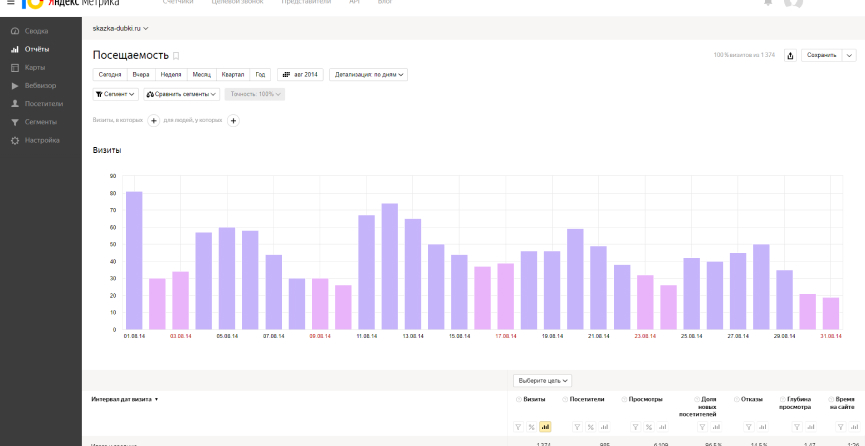Click the pink bar above 03.08.14

[x=180, y=300]
